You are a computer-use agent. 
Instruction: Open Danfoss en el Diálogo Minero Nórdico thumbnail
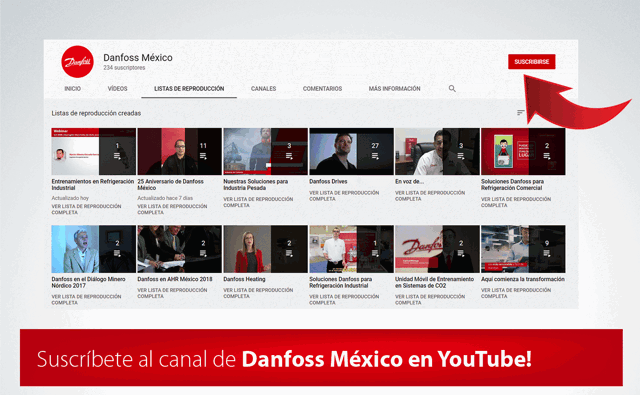93,249
